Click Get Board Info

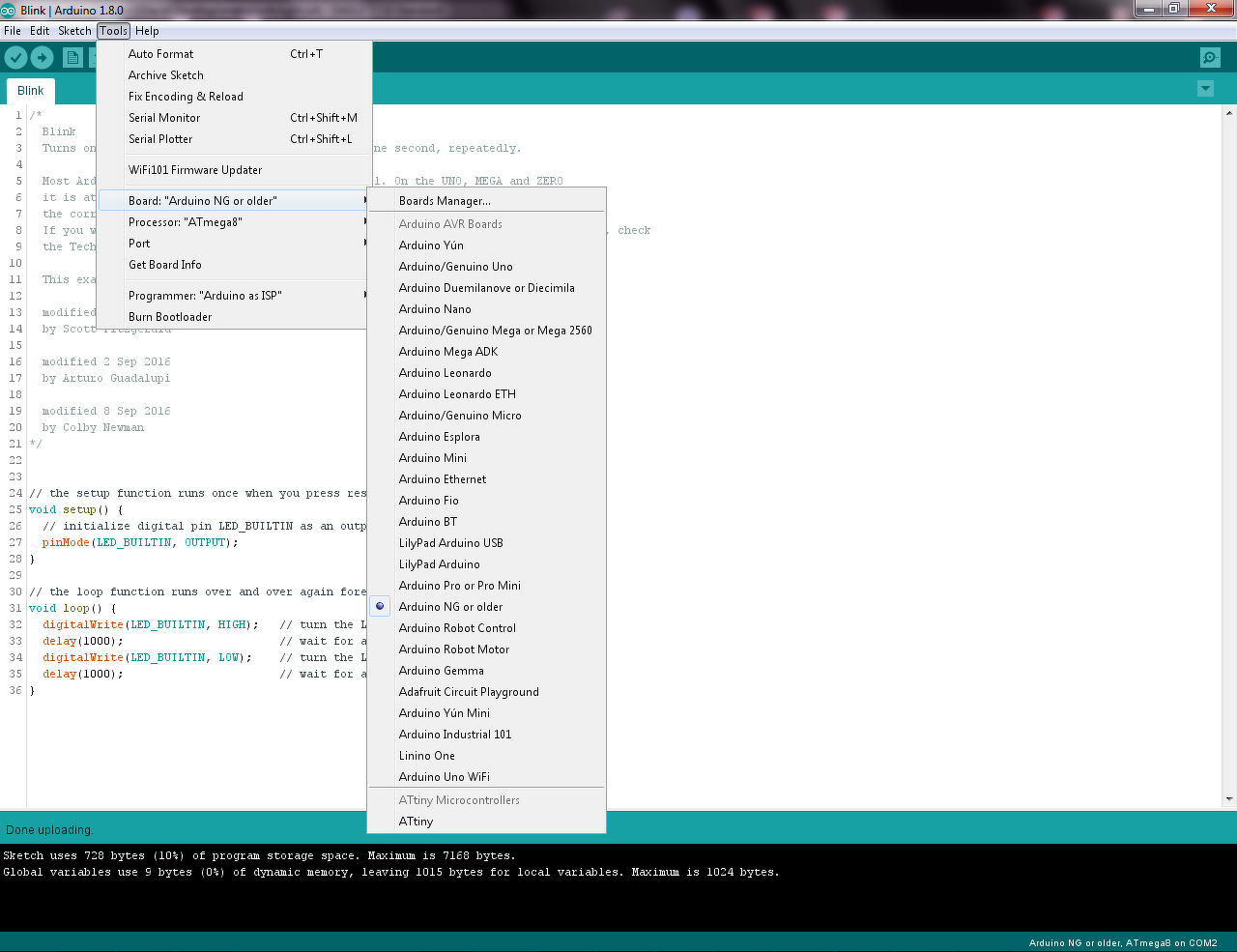point(234,265)
